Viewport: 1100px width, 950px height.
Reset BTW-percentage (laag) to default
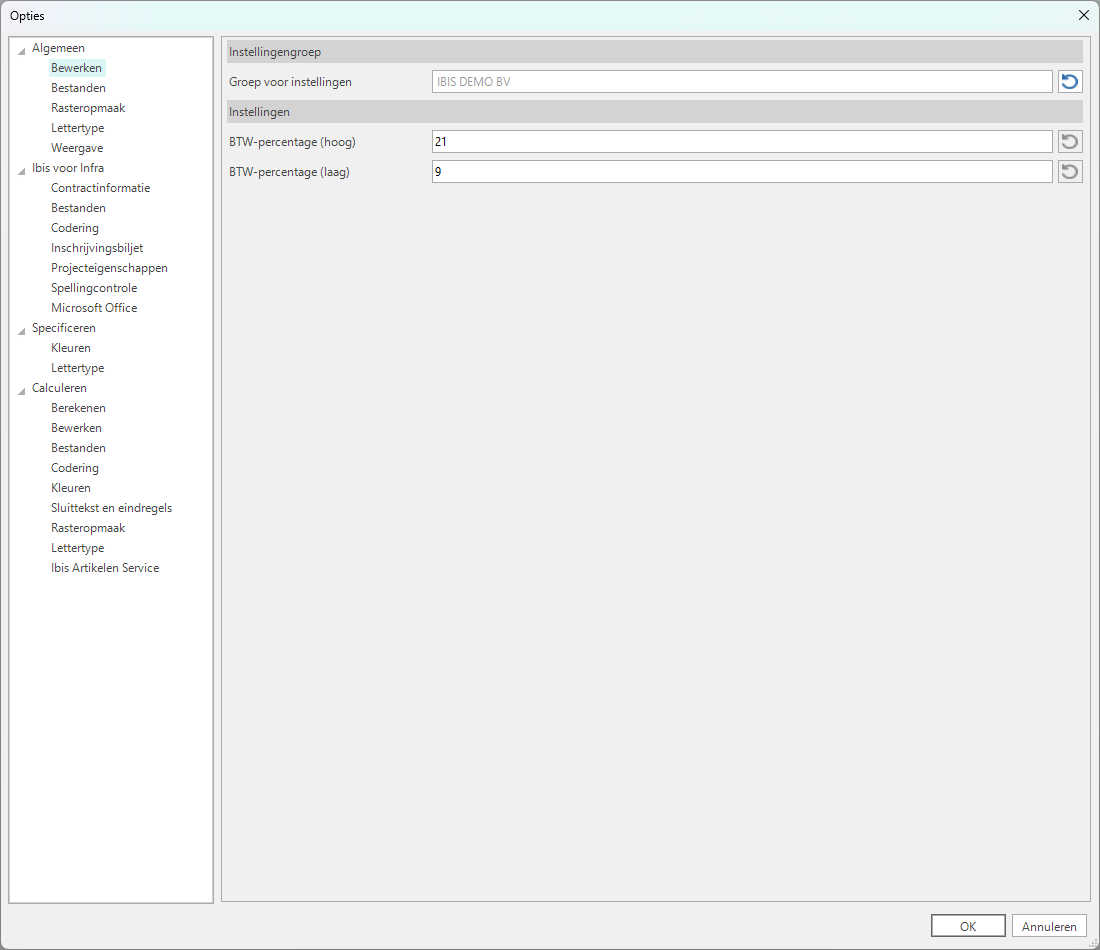[x=1070, y=172]
